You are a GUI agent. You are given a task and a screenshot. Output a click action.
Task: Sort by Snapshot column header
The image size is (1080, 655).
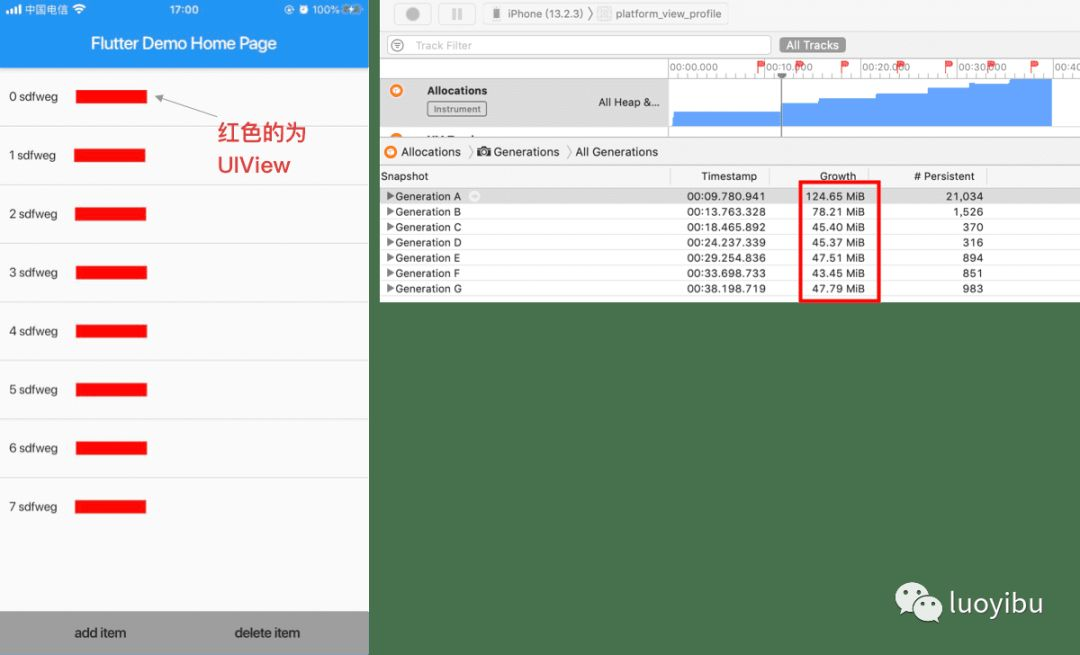[404, 176]
